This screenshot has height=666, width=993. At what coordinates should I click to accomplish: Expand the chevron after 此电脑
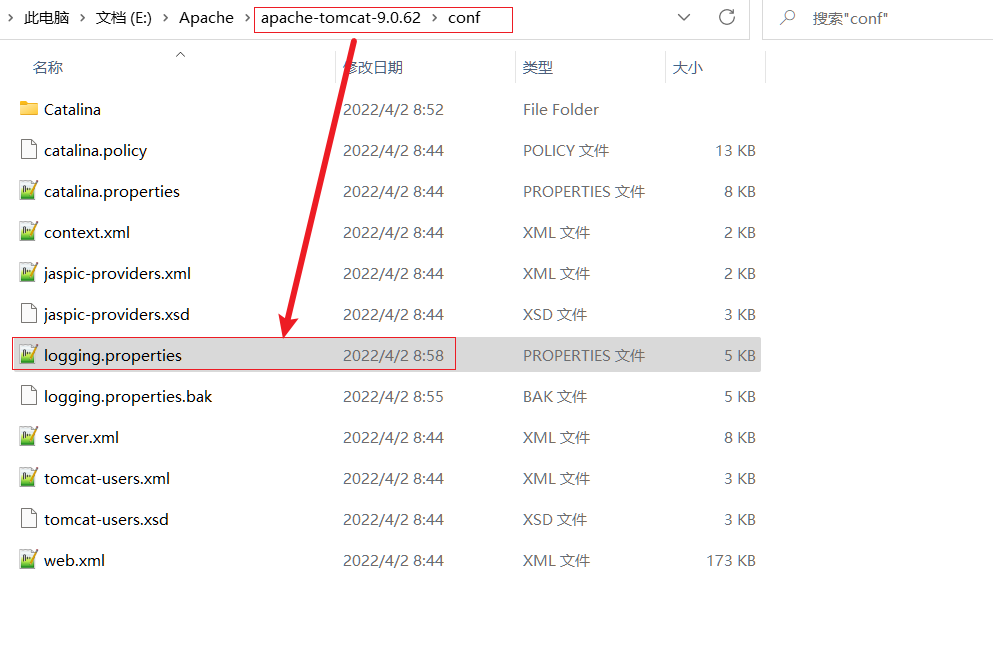[83, 18]
